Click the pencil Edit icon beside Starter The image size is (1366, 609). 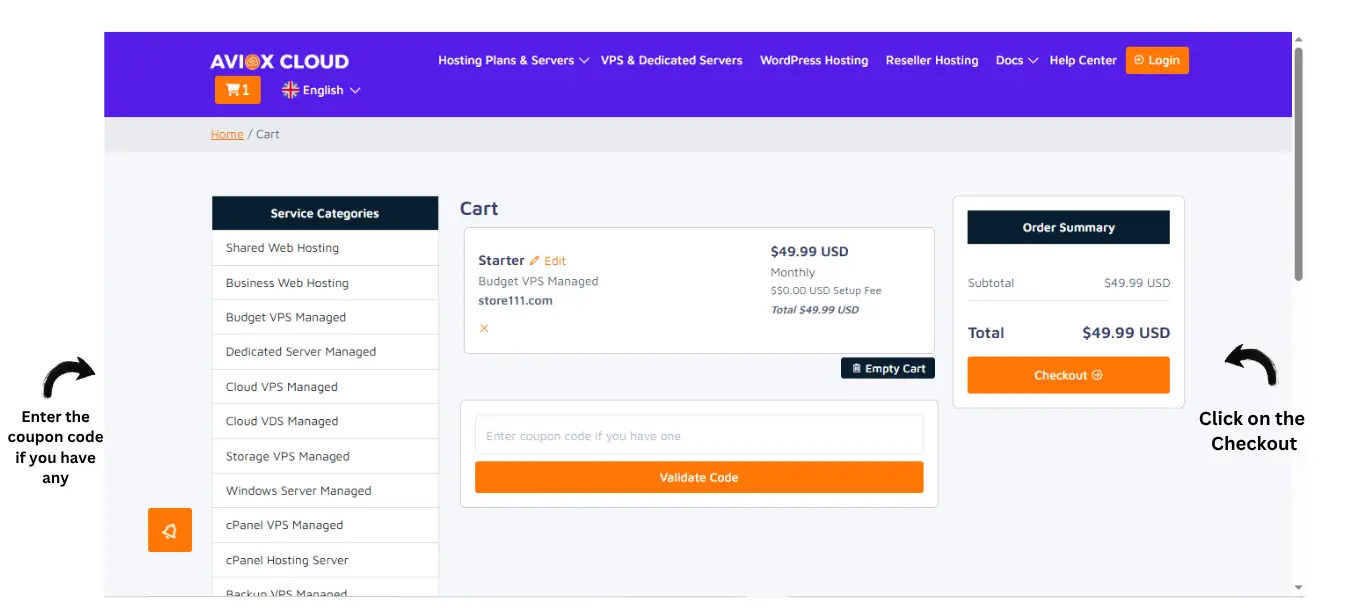pyautogui.click(x=535, y=261)
